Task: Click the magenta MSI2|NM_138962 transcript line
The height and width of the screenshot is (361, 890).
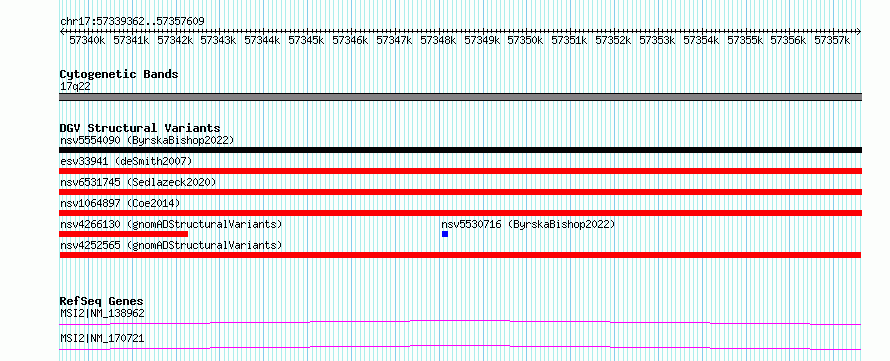Action: click(460, 322)
